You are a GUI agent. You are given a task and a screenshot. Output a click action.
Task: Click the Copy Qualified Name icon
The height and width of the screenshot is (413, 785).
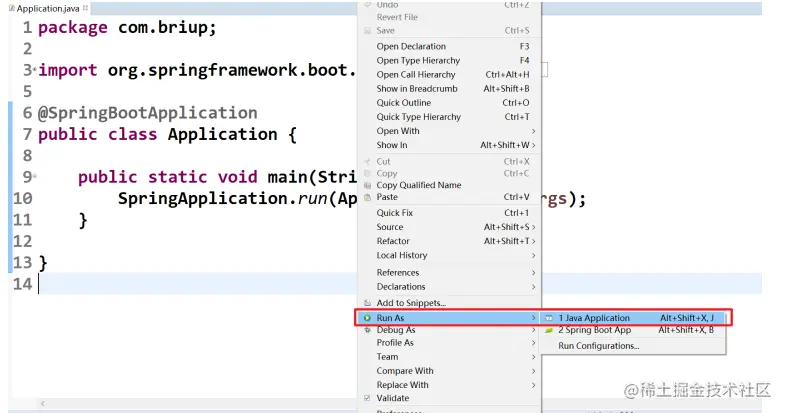pos(367,185)
